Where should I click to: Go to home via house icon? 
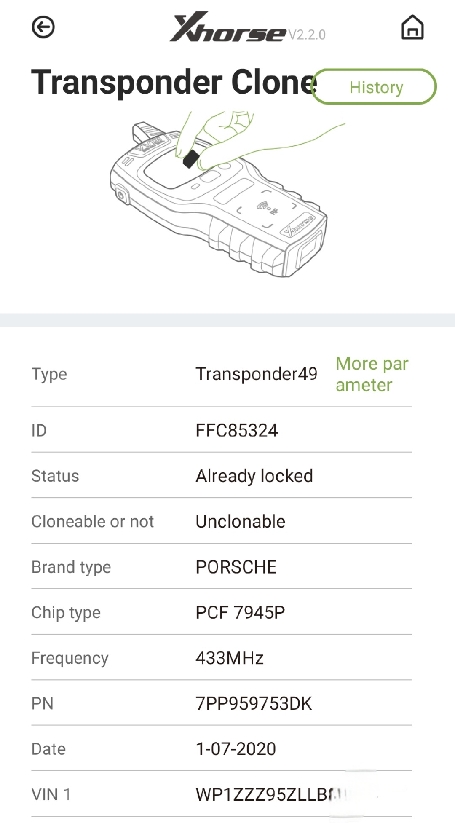point(412,27)
